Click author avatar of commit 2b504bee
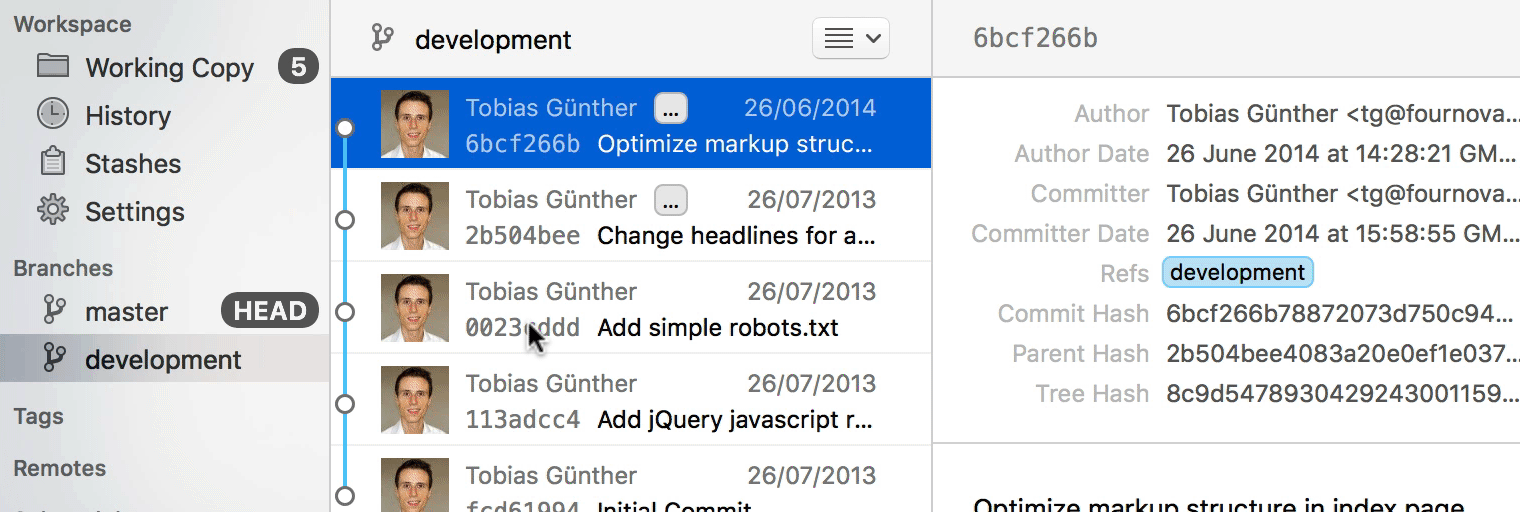The height and width of the screenshot is (512, 1520). [x=415, y=215]
